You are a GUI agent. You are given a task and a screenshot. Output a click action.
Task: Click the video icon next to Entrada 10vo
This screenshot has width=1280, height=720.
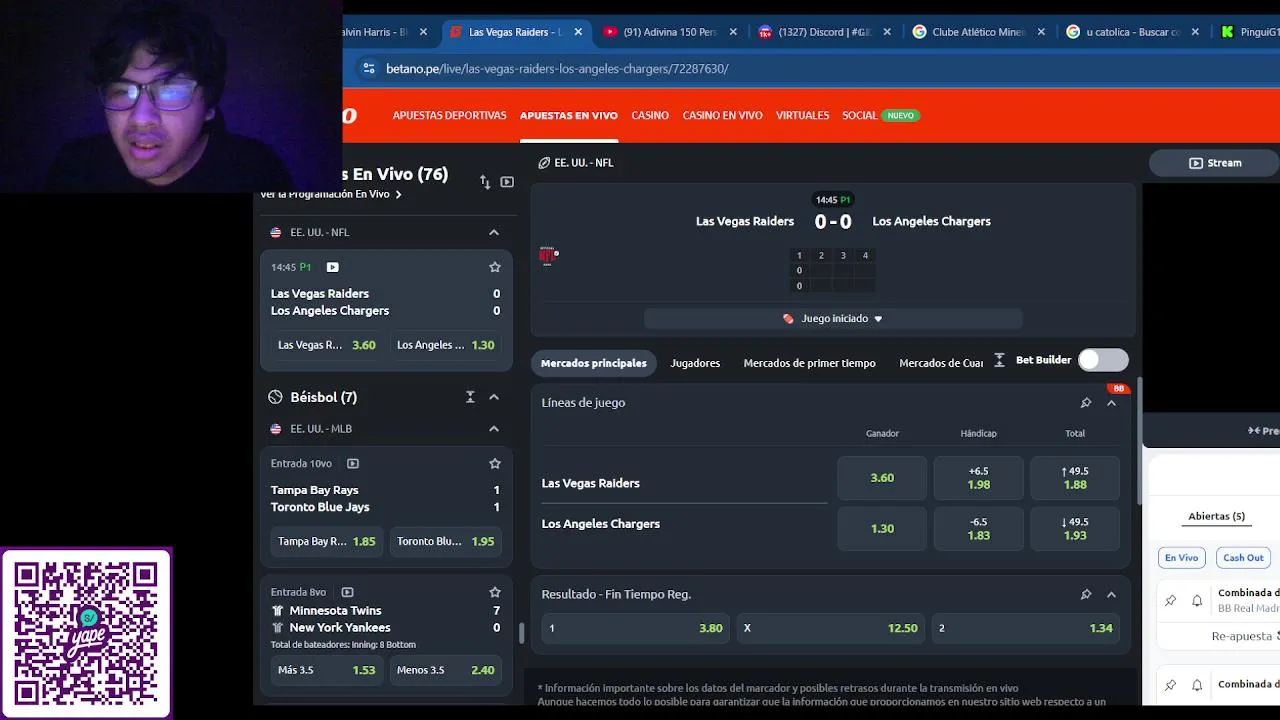pyautogui.click(x=353, y=464)
